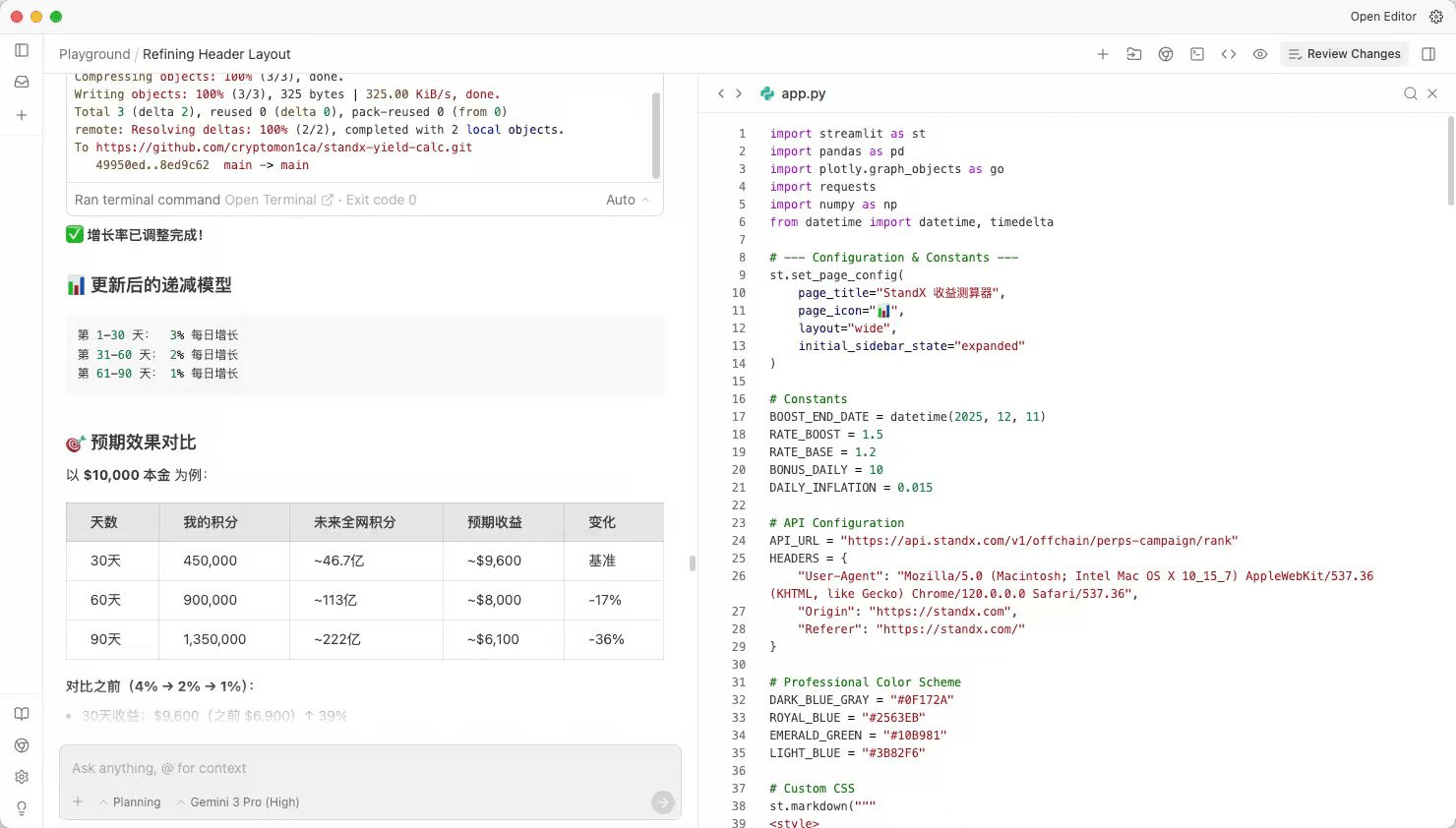This screenshot has width=1456, height=828.
Task: Open the Gemini 3 Pro (High) model dropdown
Action: coord(238,802)
